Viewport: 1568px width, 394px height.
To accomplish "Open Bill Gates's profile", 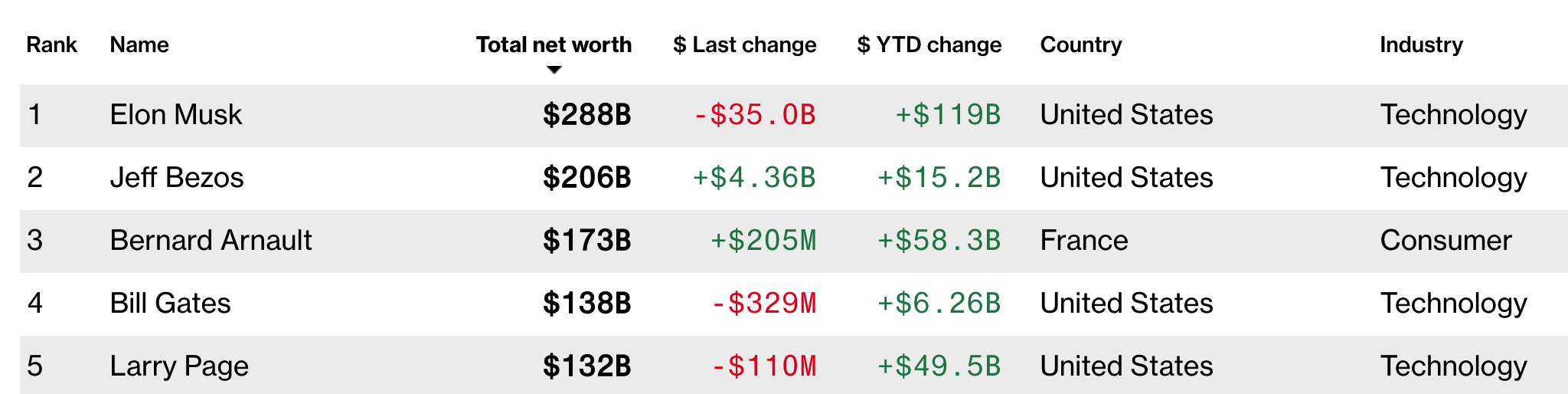I will pos(170,304).
